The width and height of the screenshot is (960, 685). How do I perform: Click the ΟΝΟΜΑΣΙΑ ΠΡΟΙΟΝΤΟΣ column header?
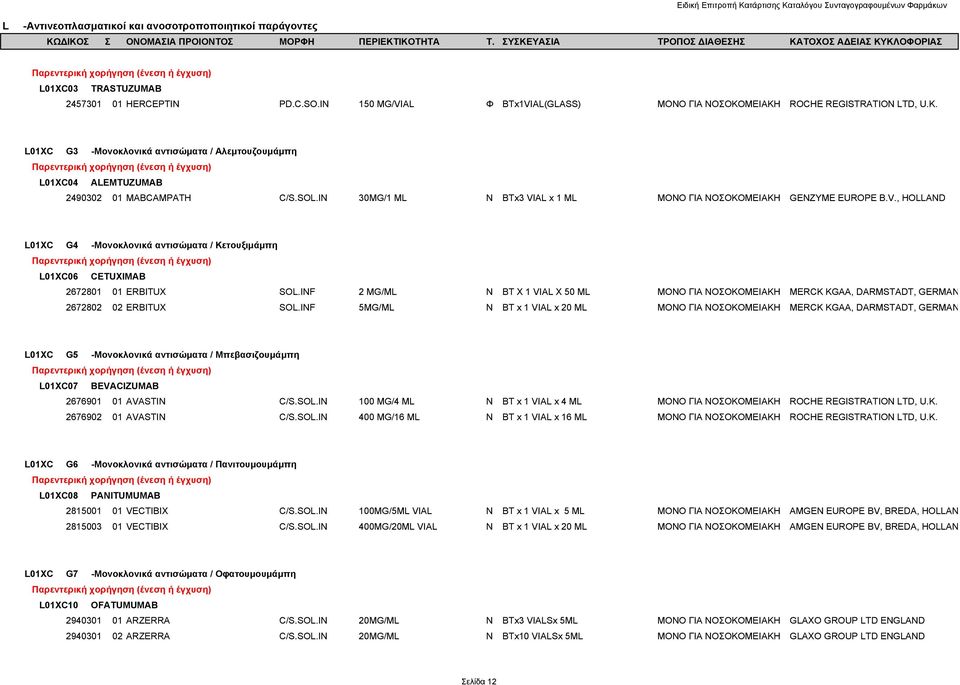pos(179,42)
